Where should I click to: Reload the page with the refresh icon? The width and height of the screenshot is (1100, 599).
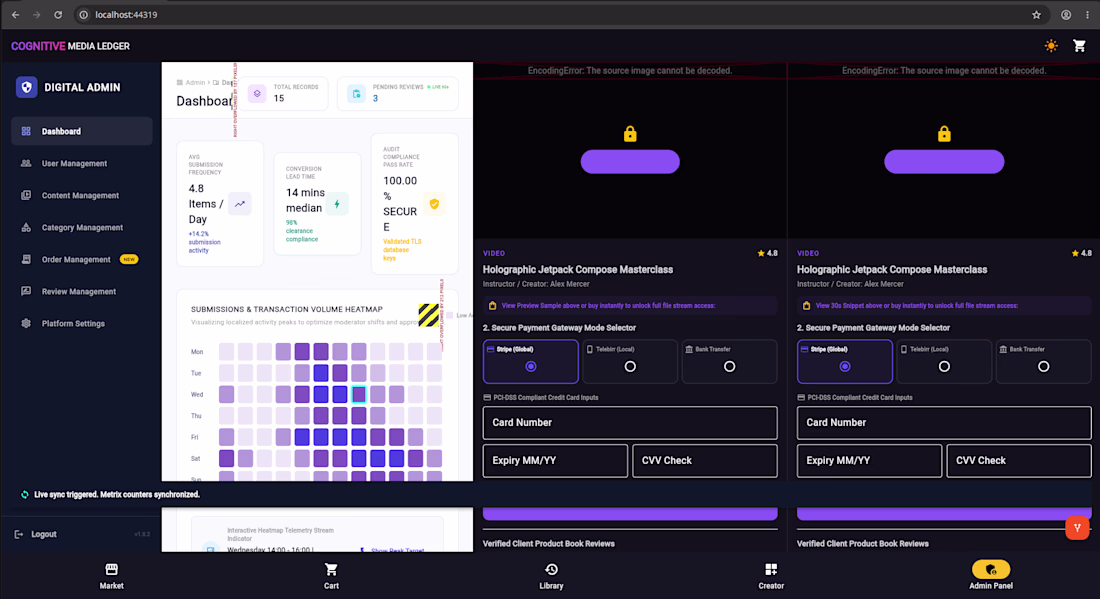58,15
